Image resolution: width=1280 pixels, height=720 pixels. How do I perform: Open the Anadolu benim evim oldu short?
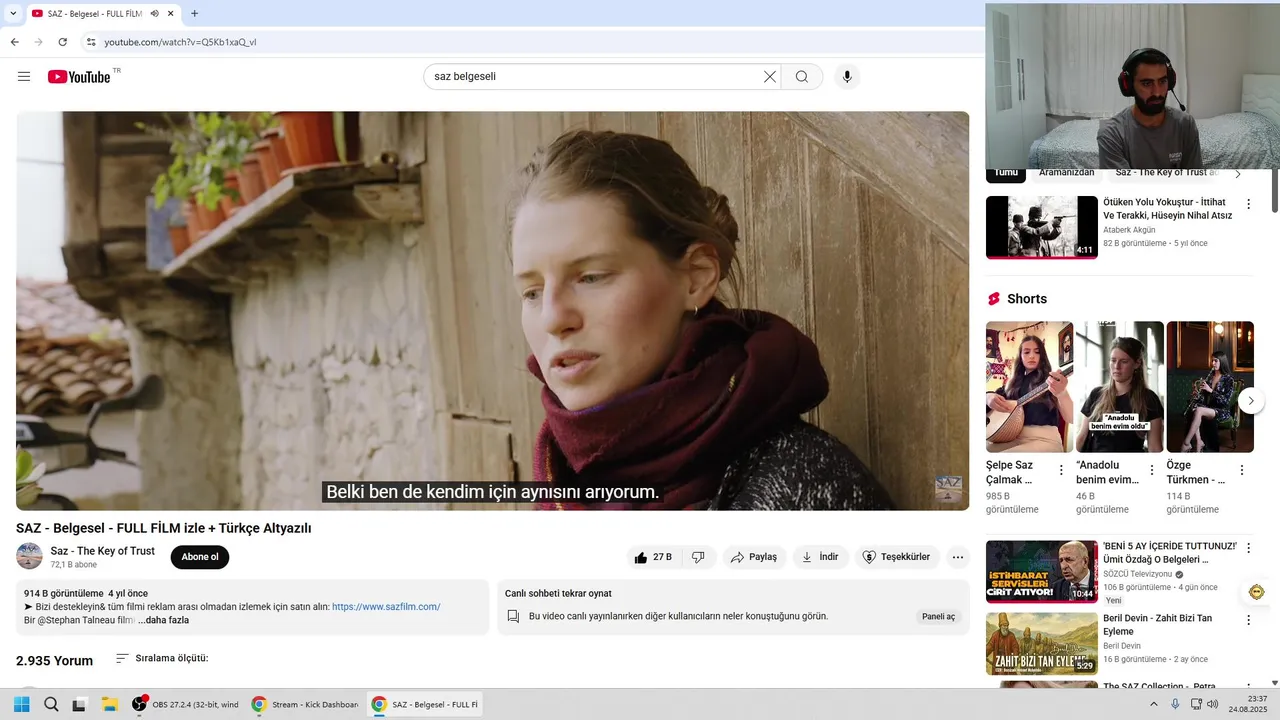1120,387
